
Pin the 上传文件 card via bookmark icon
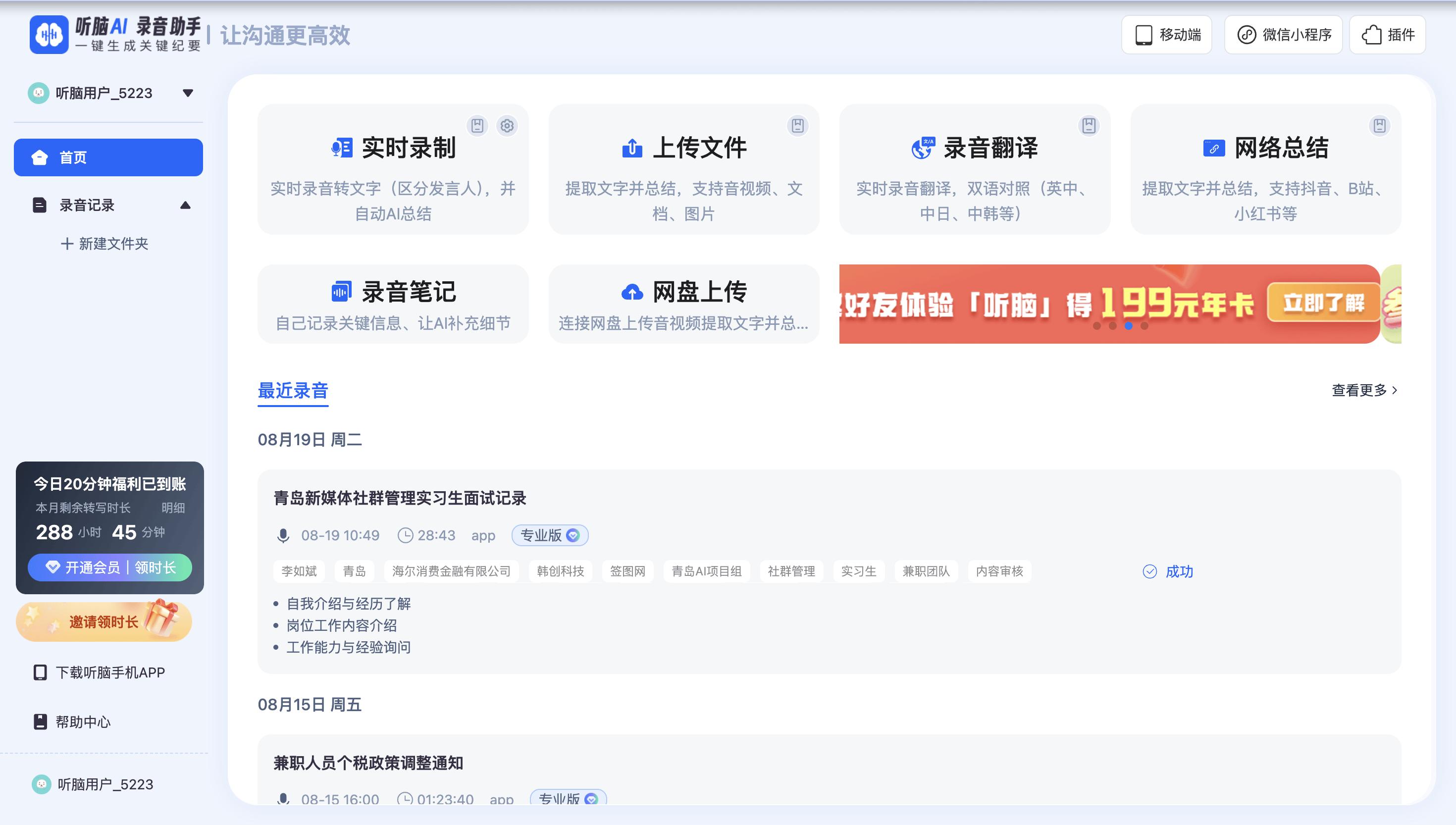point(798,126)
